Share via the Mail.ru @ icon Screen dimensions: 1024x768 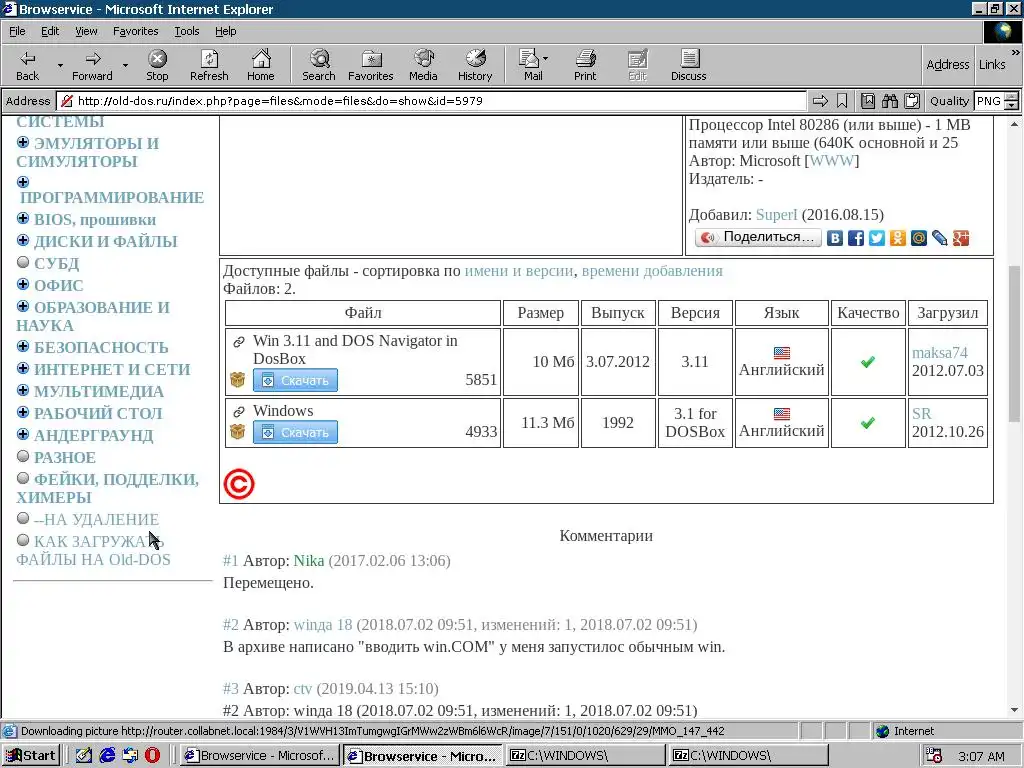click(x=918, y=238)
